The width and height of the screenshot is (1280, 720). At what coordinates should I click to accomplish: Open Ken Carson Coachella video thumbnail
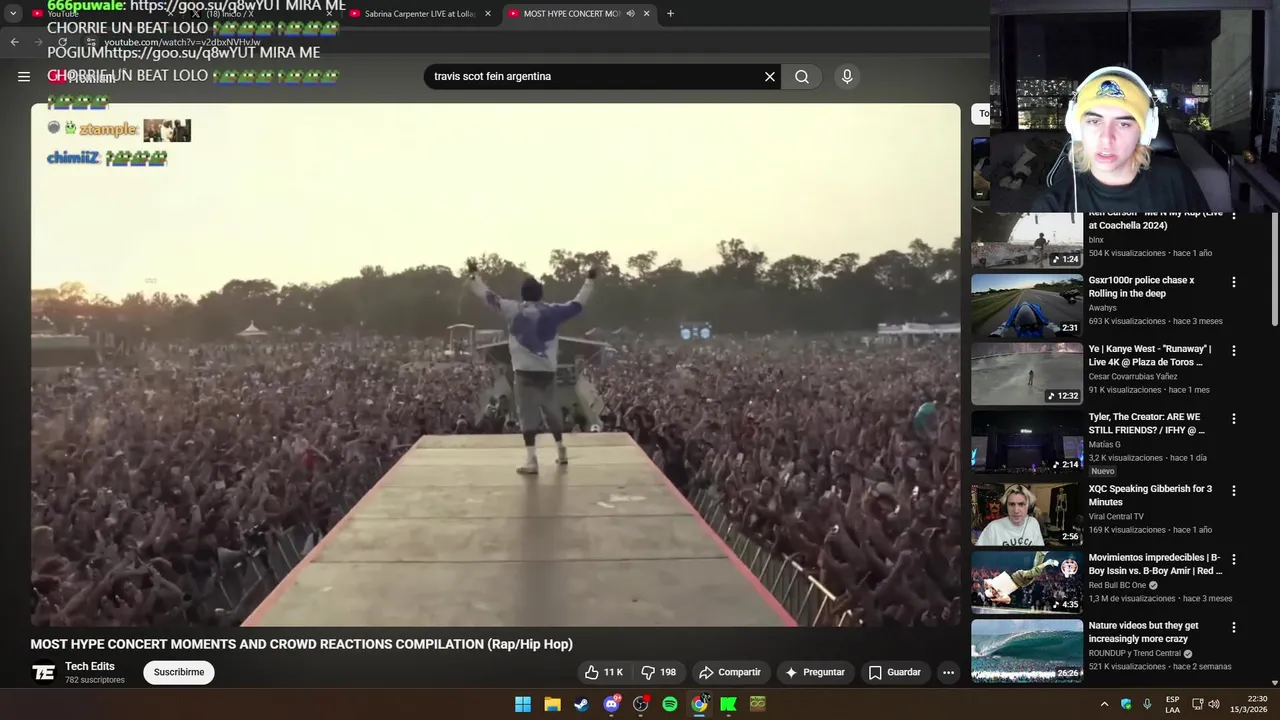click(x=1027, y=240)
